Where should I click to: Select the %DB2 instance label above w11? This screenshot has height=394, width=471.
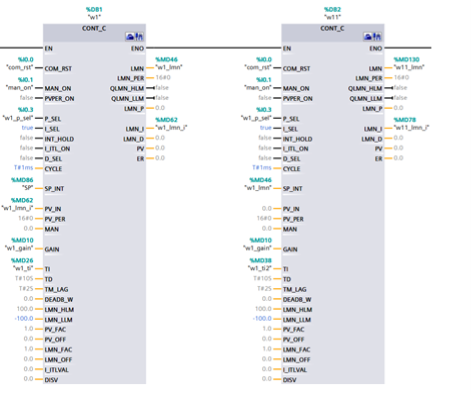(x=333, y=10)
